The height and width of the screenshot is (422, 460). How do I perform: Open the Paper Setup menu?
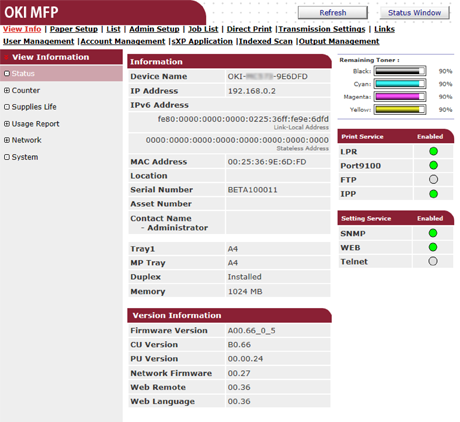(74, 29)
